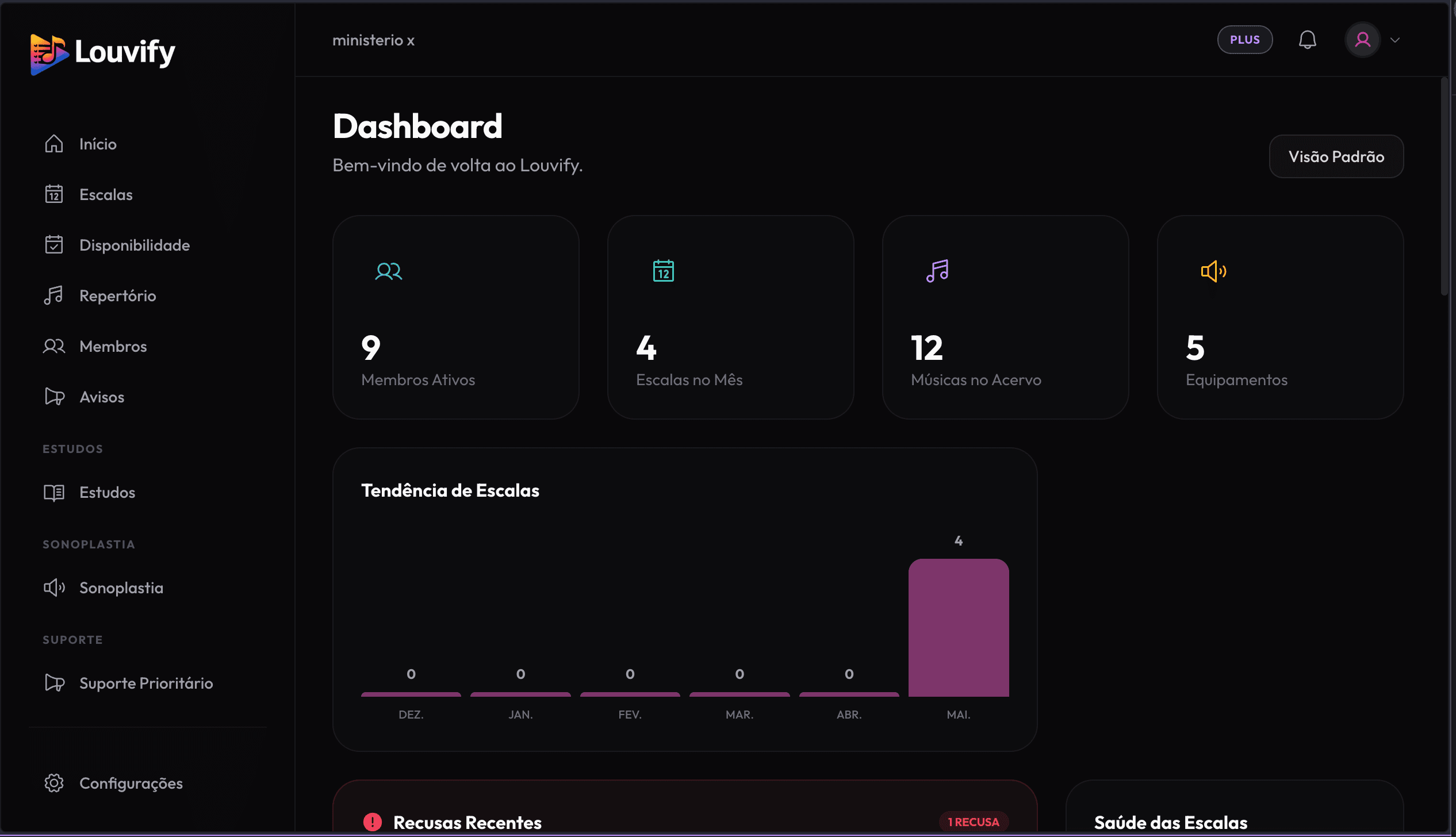Click the MAI. bar in chart
The width and height of the screenshot is (1456, 837).
(x=958, y=628)
